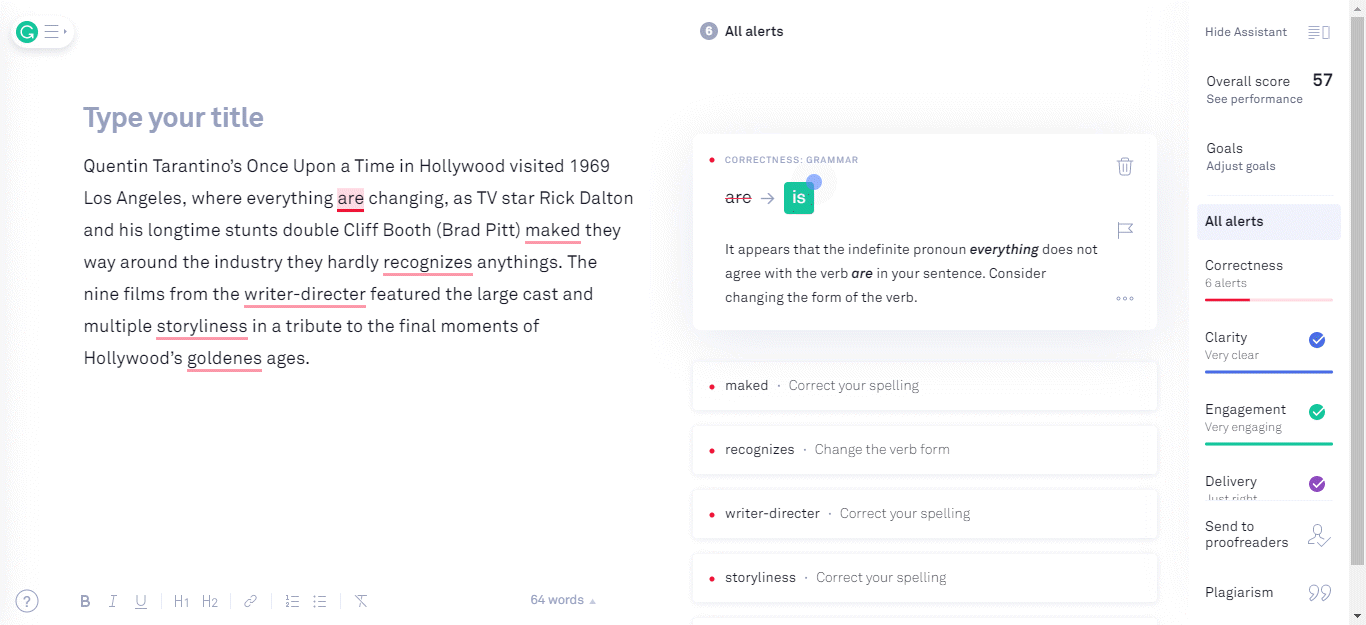Open the Plagiarism checker

point(1239,592)
